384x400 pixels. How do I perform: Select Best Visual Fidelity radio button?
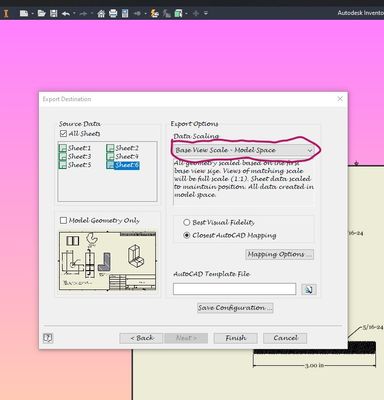coord(187,222)
